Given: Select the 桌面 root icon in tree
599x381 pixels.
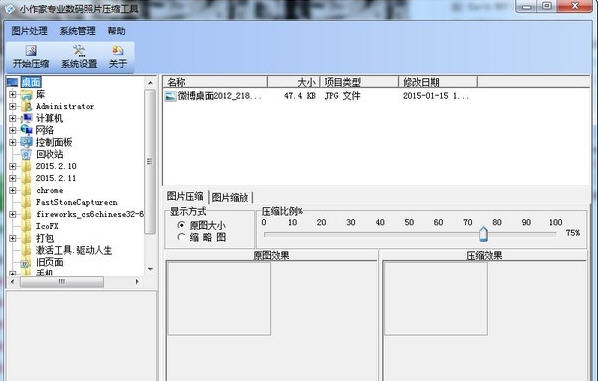Looking at the screenshot, I should coord(12,82).
